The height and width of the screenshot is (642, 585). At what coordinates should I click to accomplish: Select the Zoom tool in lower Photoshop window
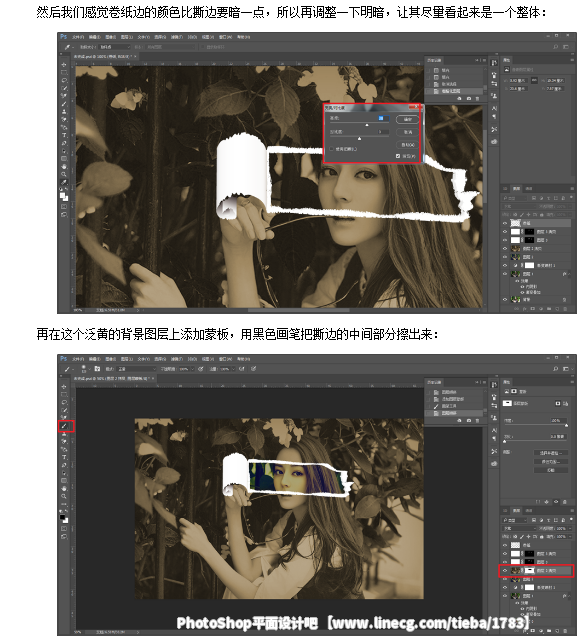click(x=64, y=496)
